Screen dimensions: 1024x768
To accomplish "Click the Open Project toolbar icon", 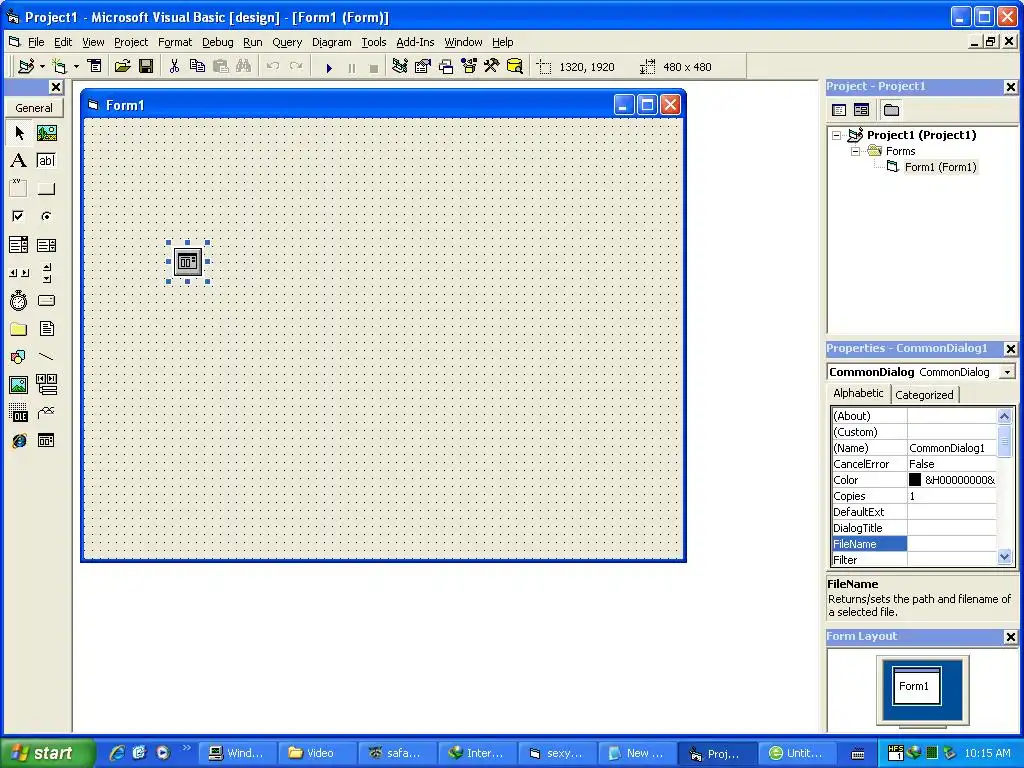I will click(x=122, y=67).
